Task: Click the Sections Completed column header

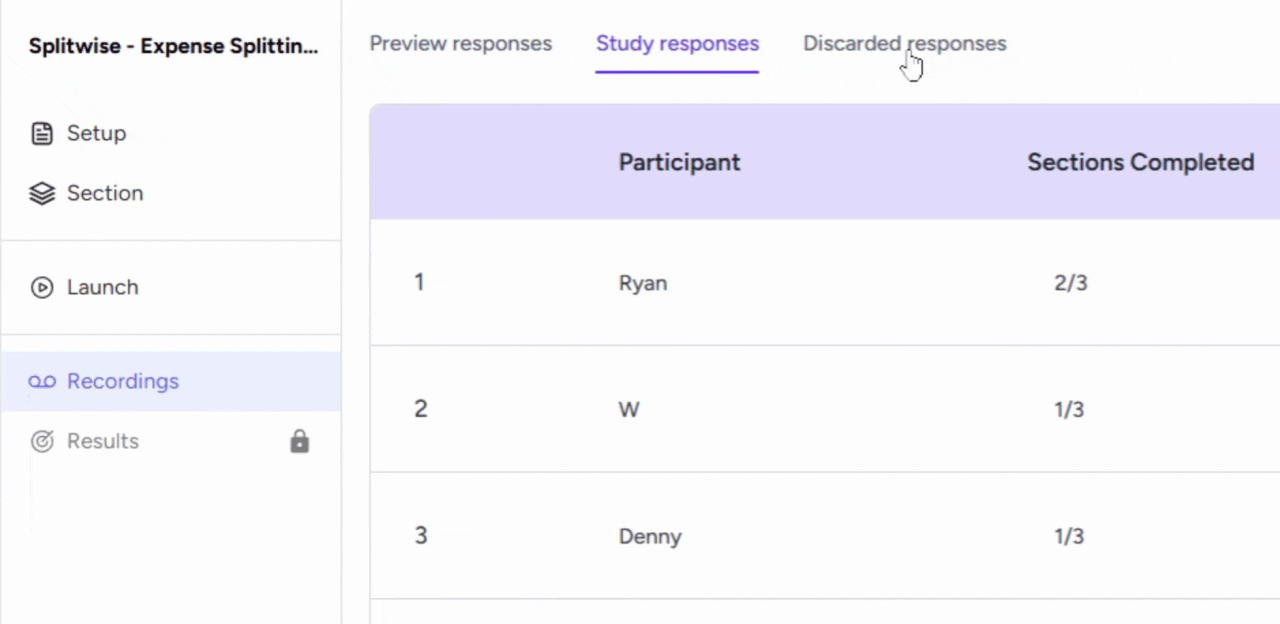Action: [x=1140, y=162]
